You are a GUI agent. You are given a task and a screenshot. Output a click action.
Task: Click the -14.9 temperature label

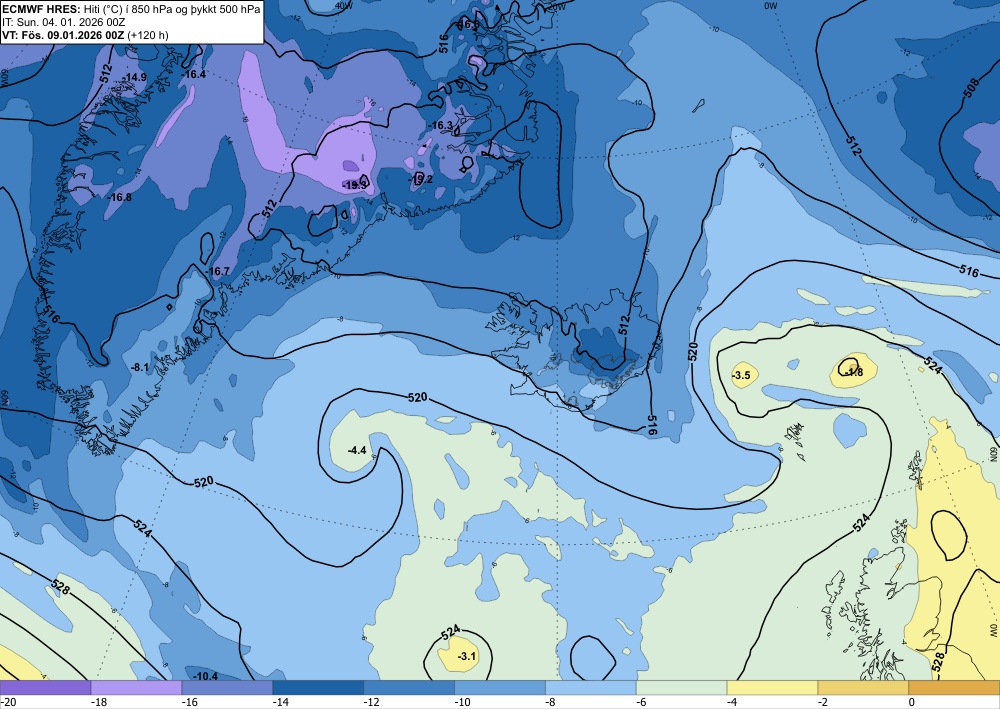coord(135,77)
